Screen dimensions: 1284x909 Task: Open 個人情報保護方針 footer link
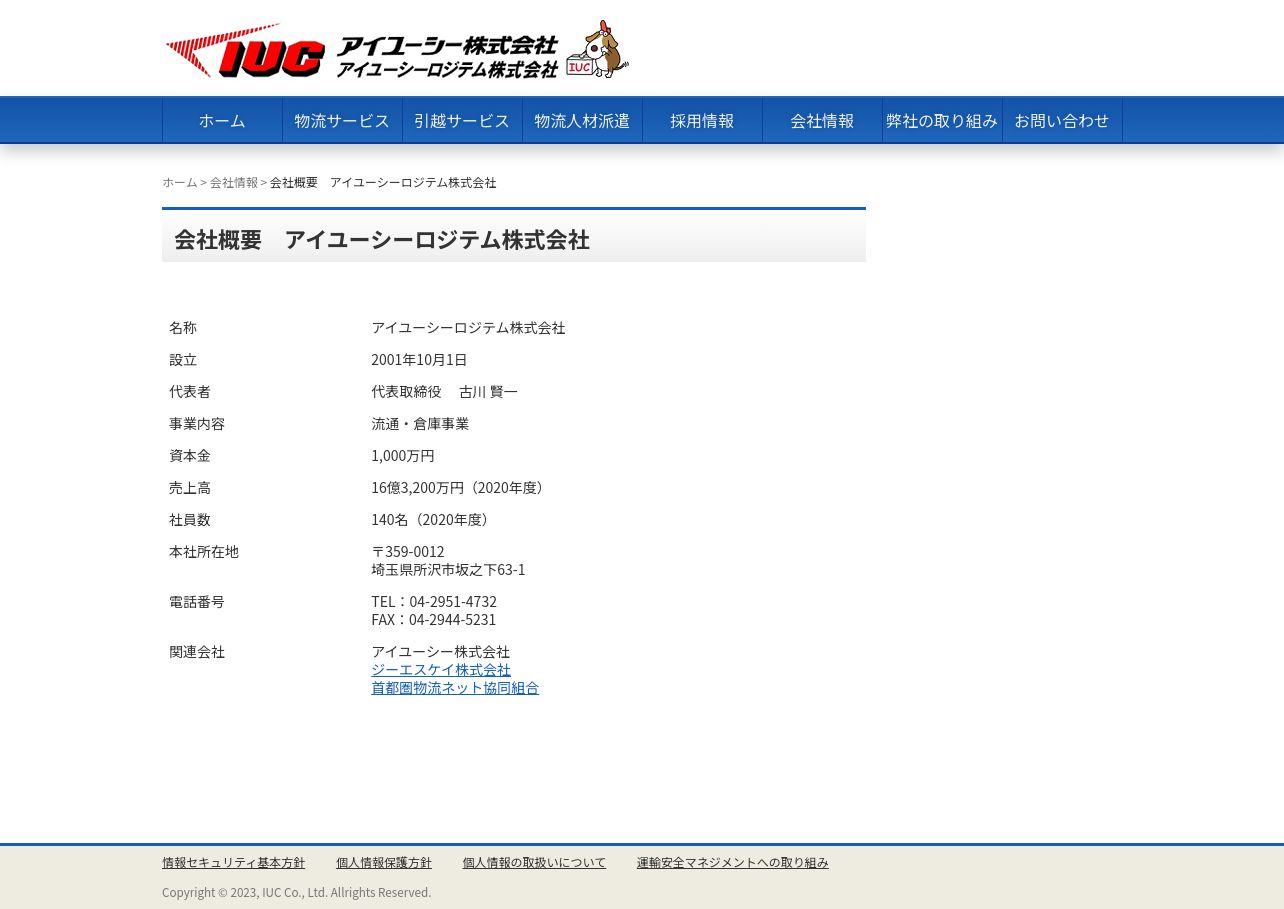click(x=384, y=863)
